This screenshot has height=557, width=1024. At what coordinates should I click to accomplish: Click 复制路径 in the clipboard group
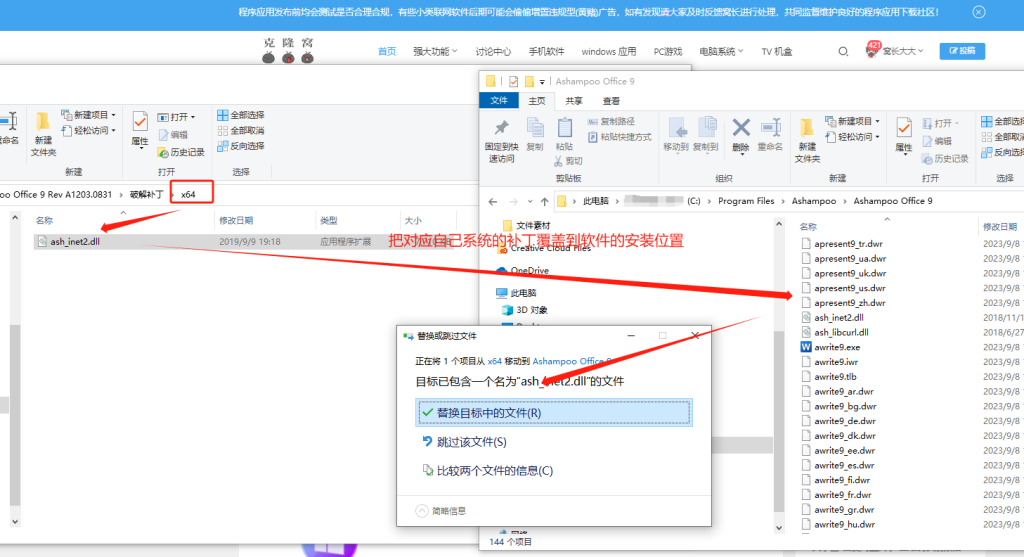click(x=611, y=121)
